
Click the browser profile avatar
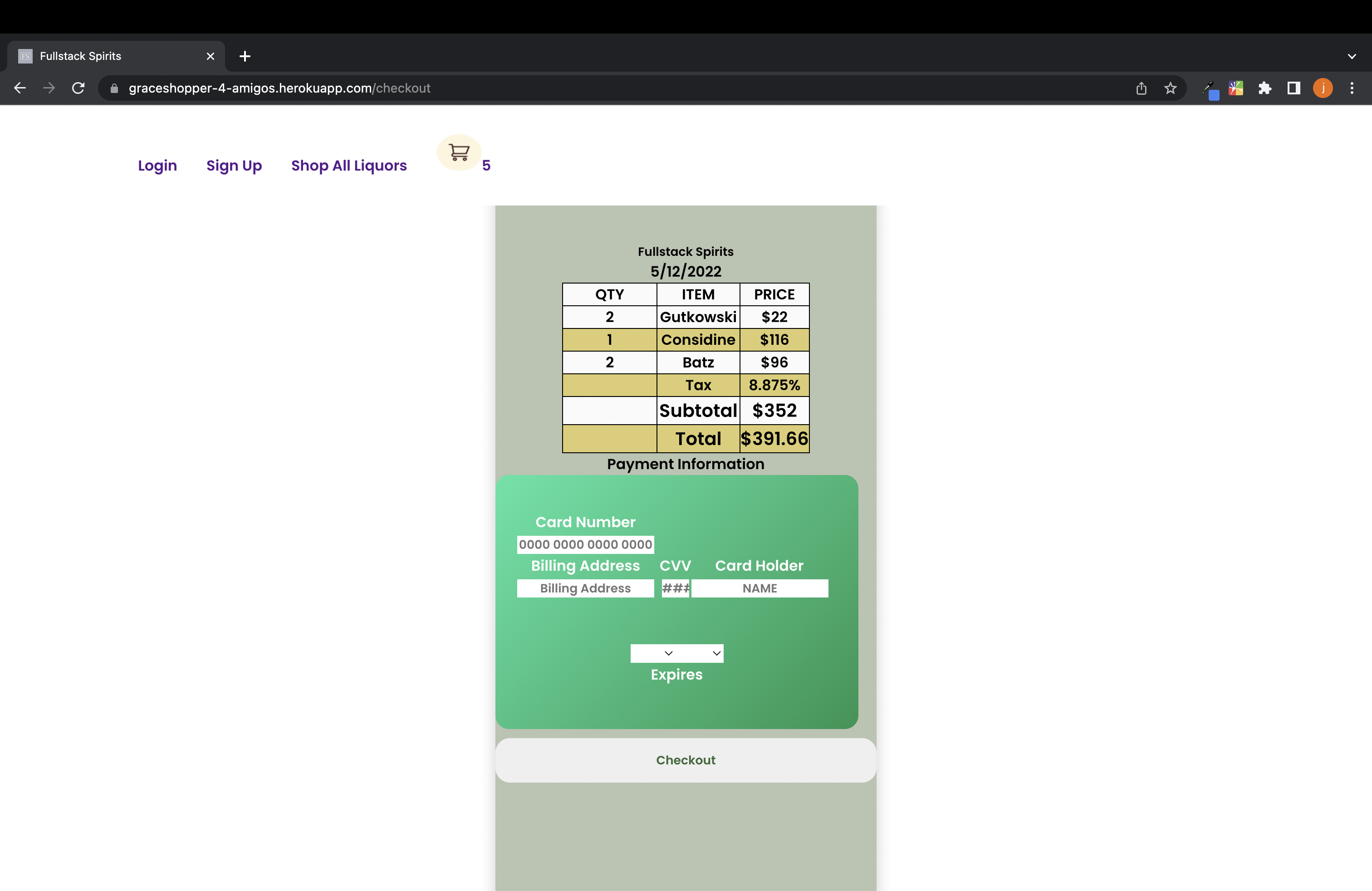(1323, 88)
